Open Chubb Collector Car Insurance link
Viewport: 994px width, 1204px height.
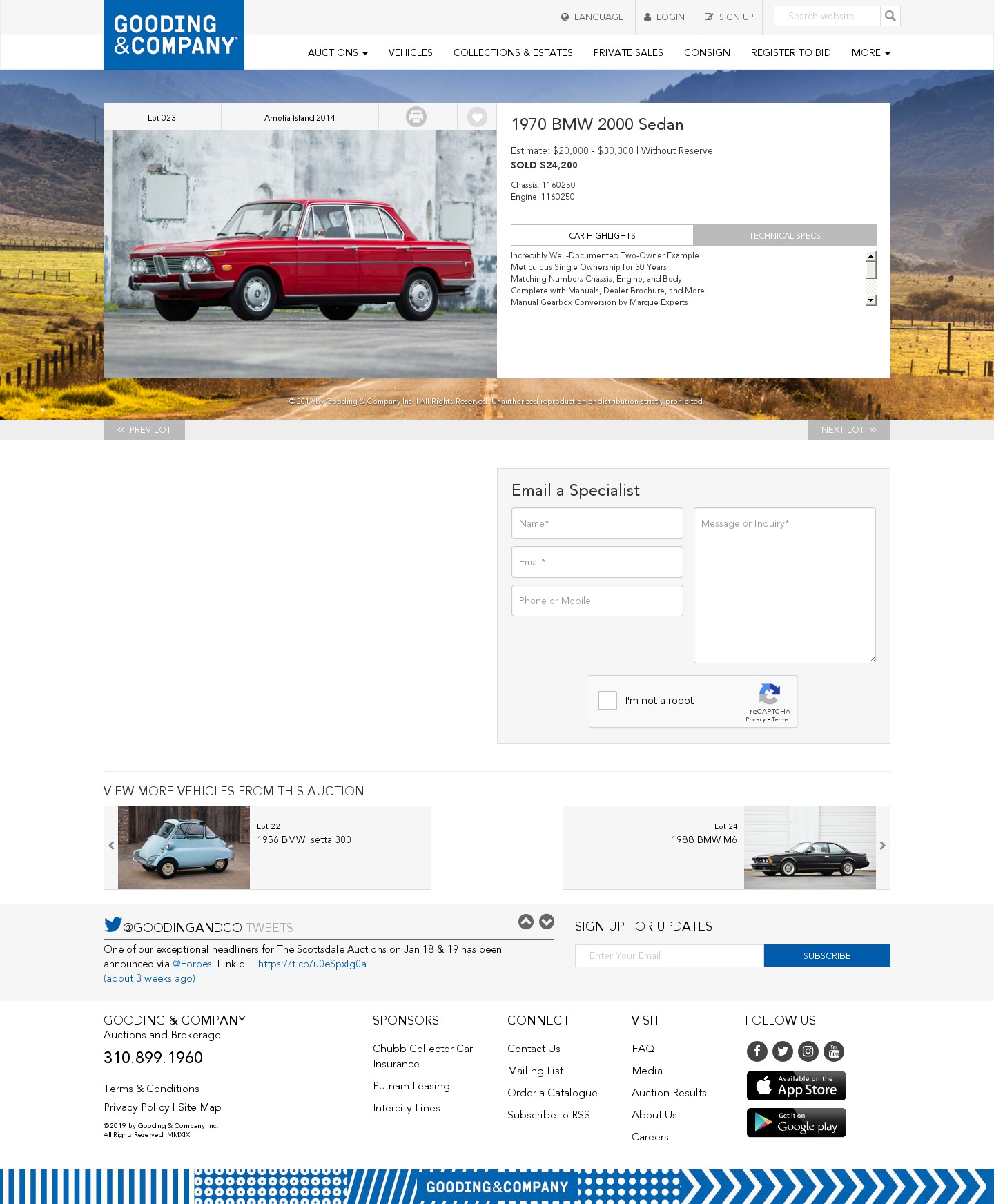point(423,1056)
